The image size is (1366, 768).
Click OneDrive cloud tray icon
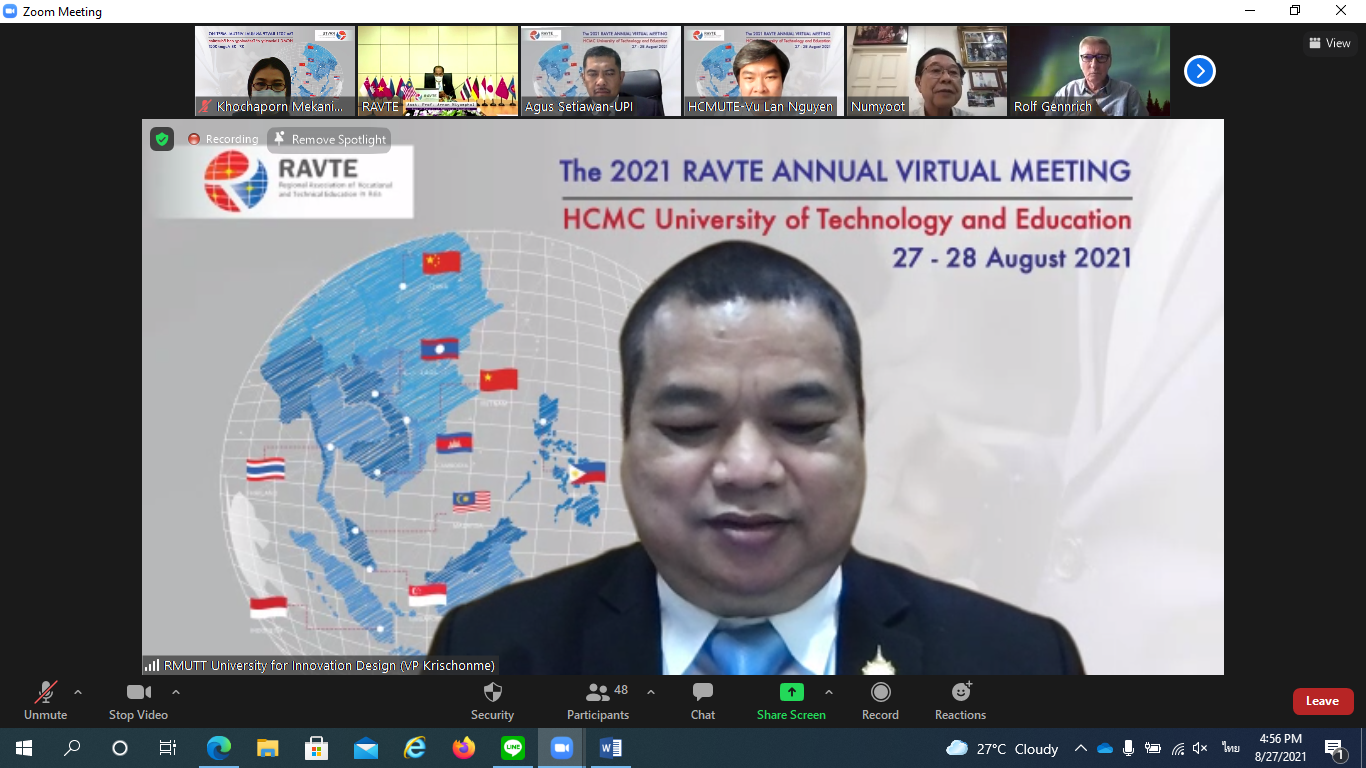1105,748
